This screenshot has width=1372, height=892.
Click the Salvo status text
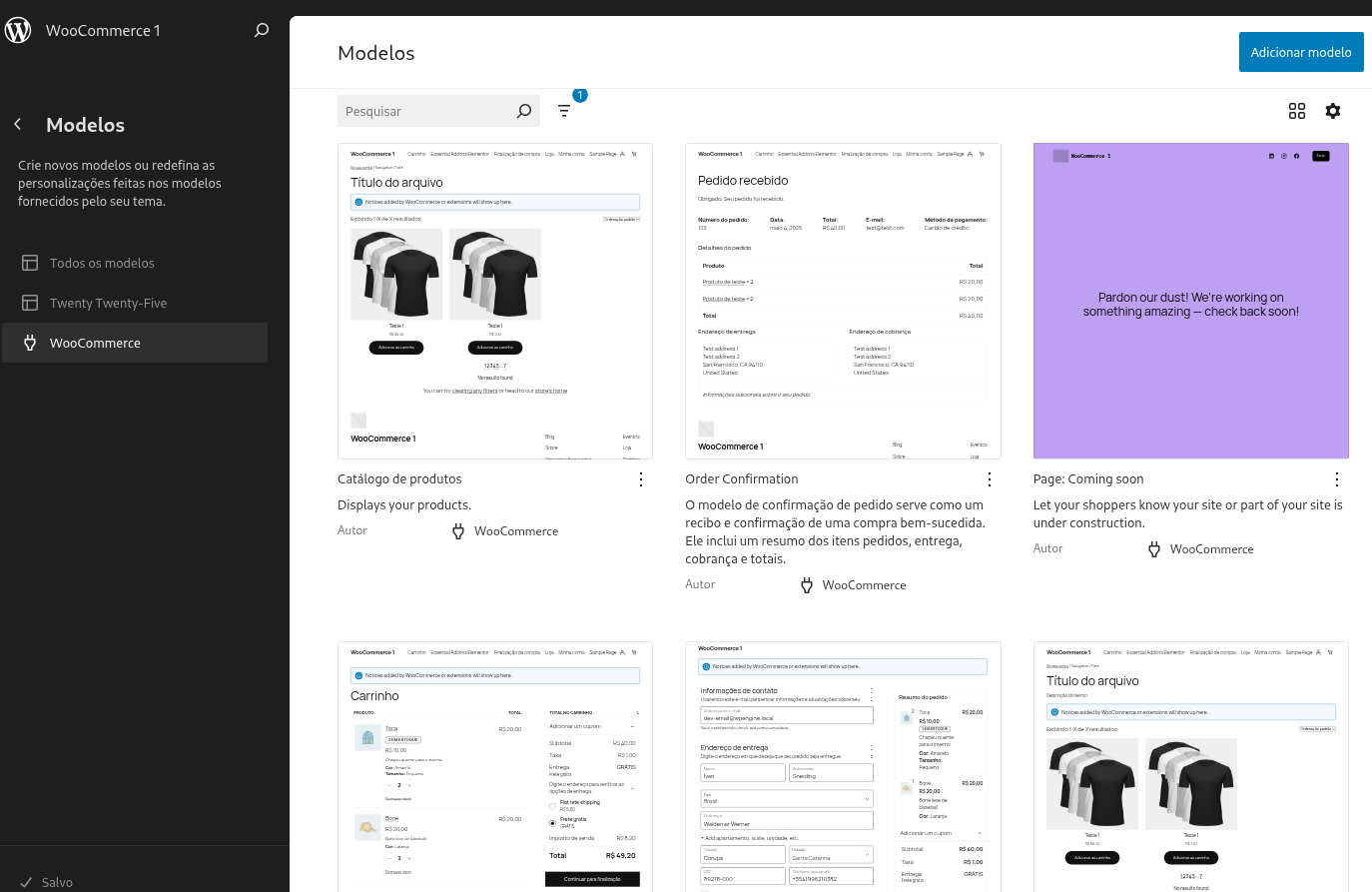[x=57, y=882]
